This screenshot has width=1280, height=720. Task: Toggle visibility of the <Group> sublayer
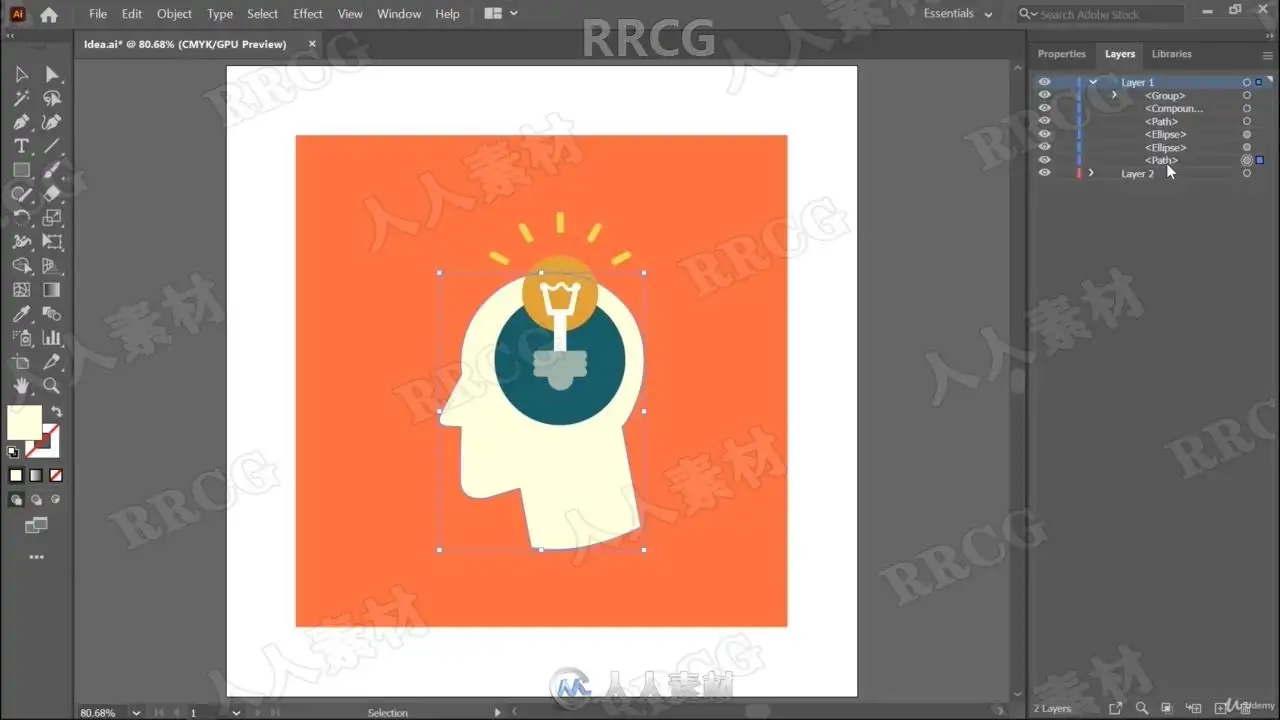point(1044,95)
